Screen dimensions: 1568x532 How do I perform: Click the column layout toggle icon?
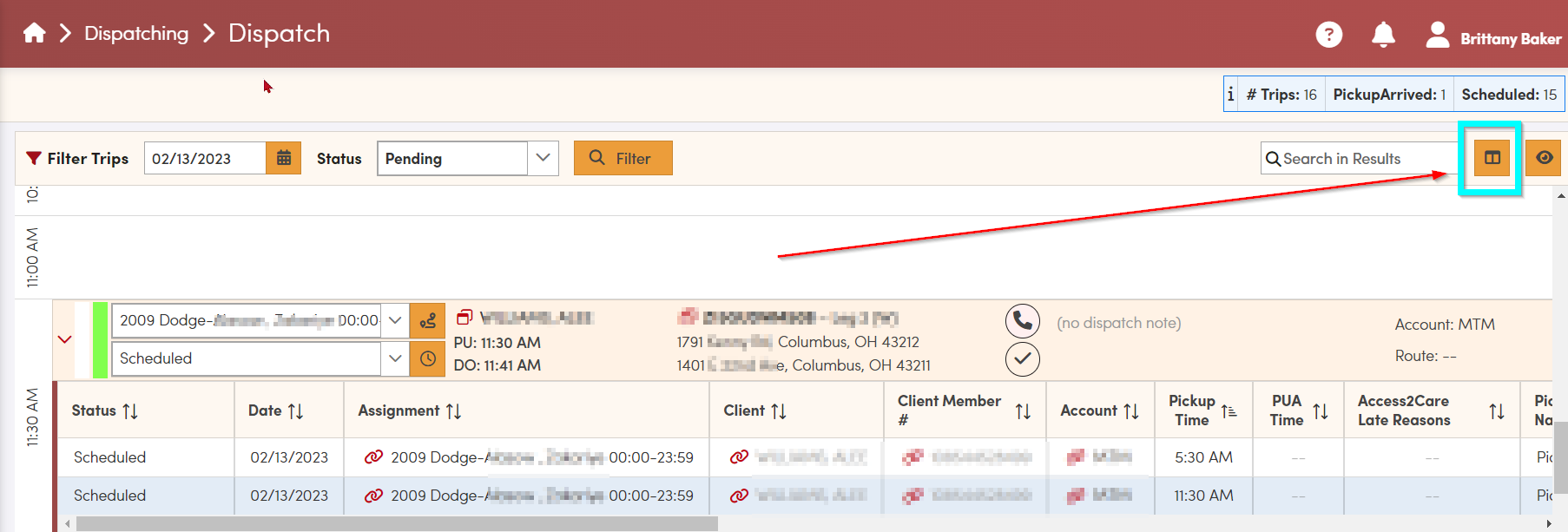pyautogui.click(x=1492, y=158)
